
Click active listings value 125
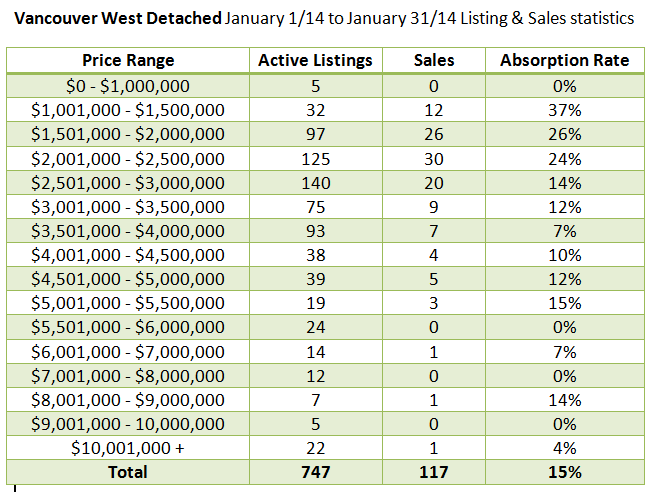point(316,159)
